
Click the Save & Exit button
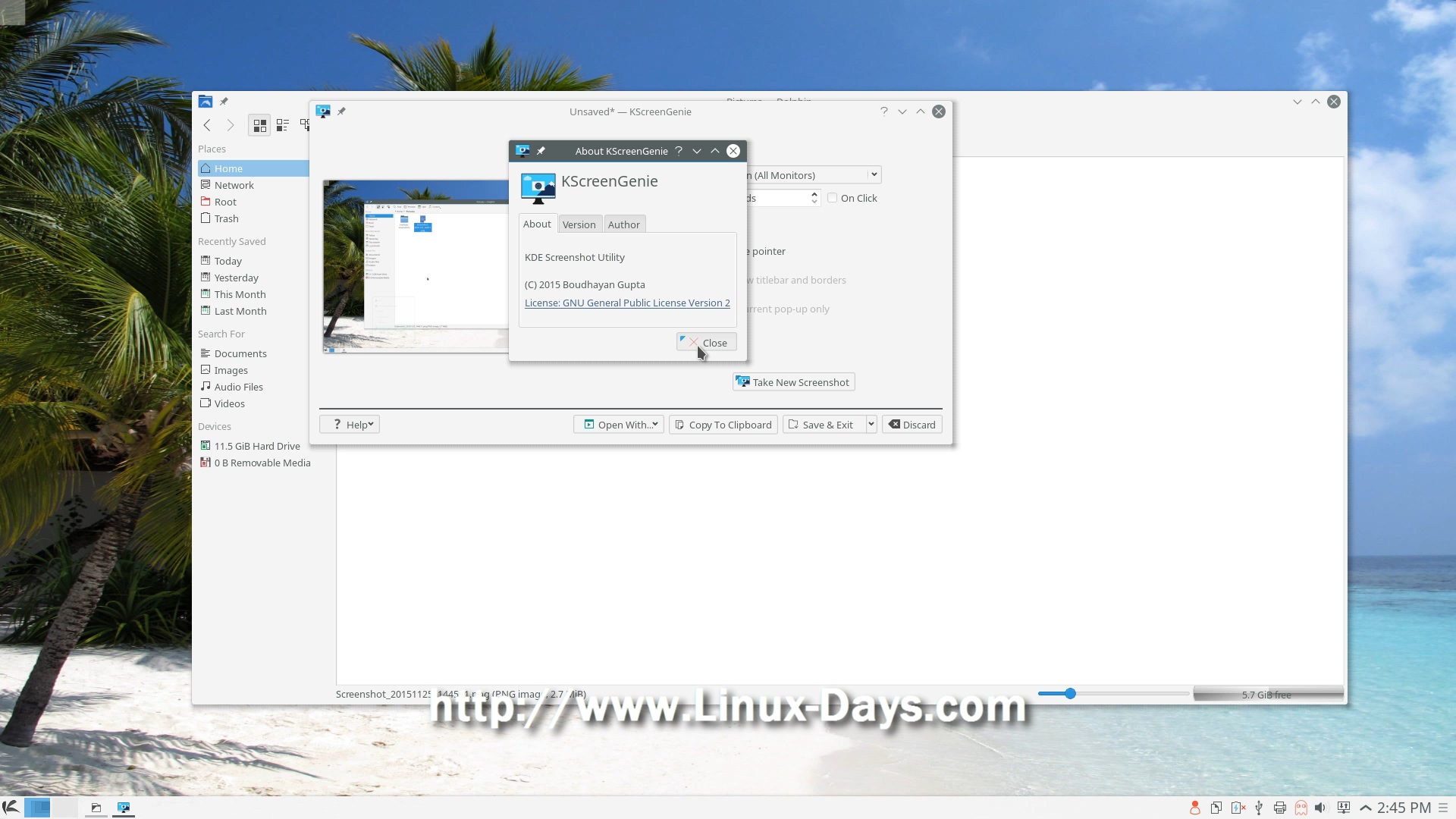pos(824,425)
